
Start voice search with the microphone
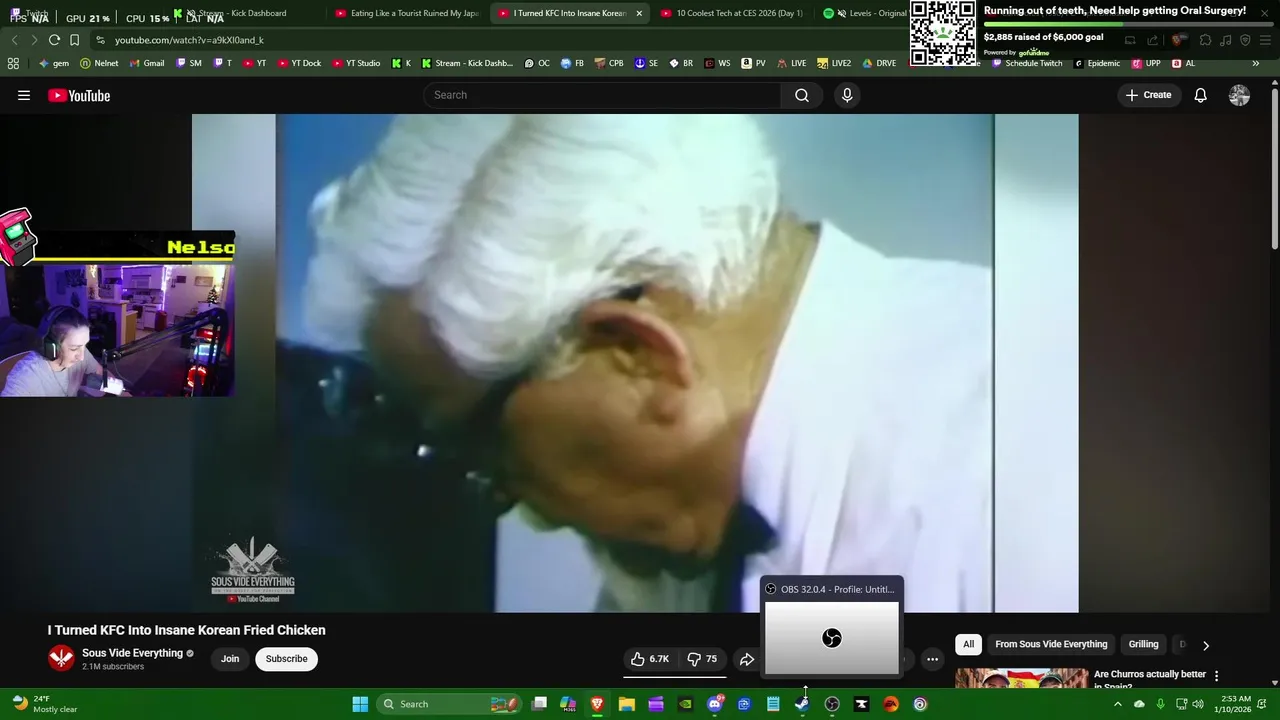coord(847,95)
